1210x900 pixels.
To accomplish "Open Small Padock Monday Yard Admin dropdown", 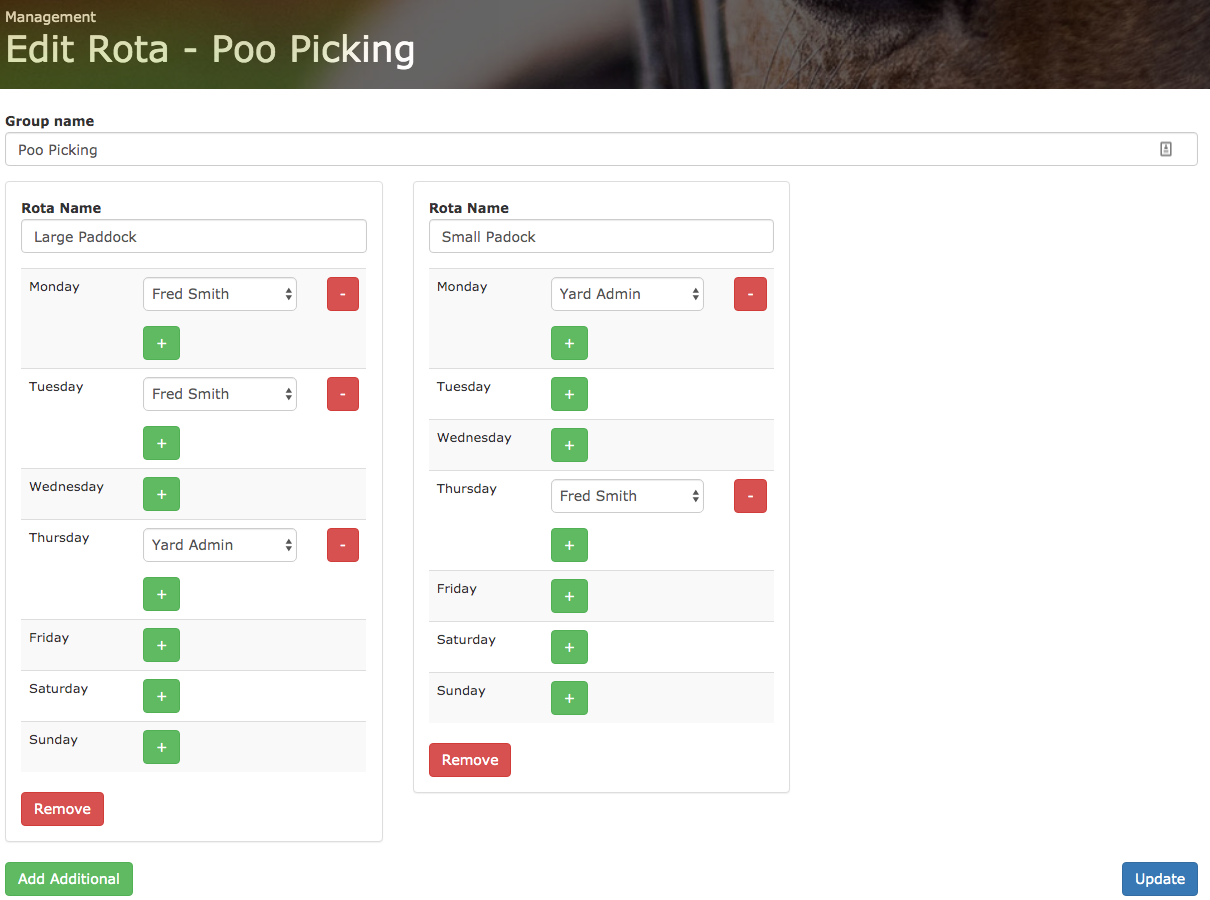I will click(627, 294).
